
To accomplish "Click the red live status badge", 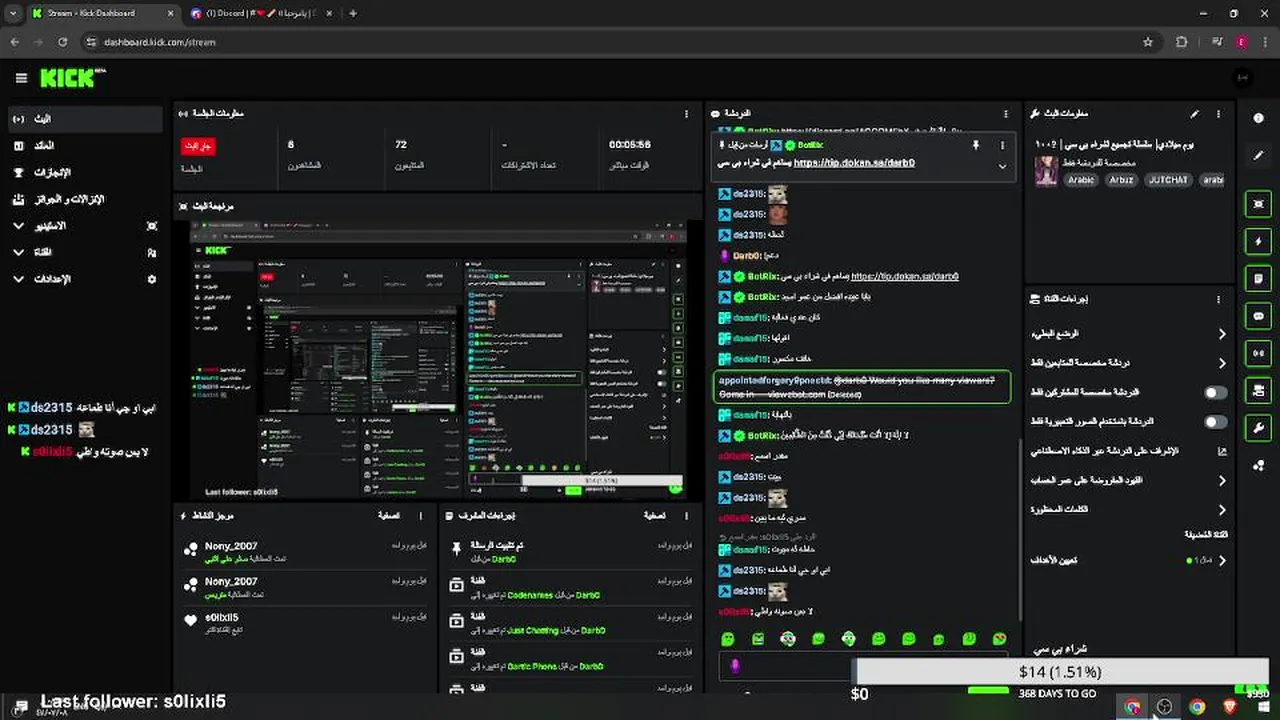I will [197, 146].
